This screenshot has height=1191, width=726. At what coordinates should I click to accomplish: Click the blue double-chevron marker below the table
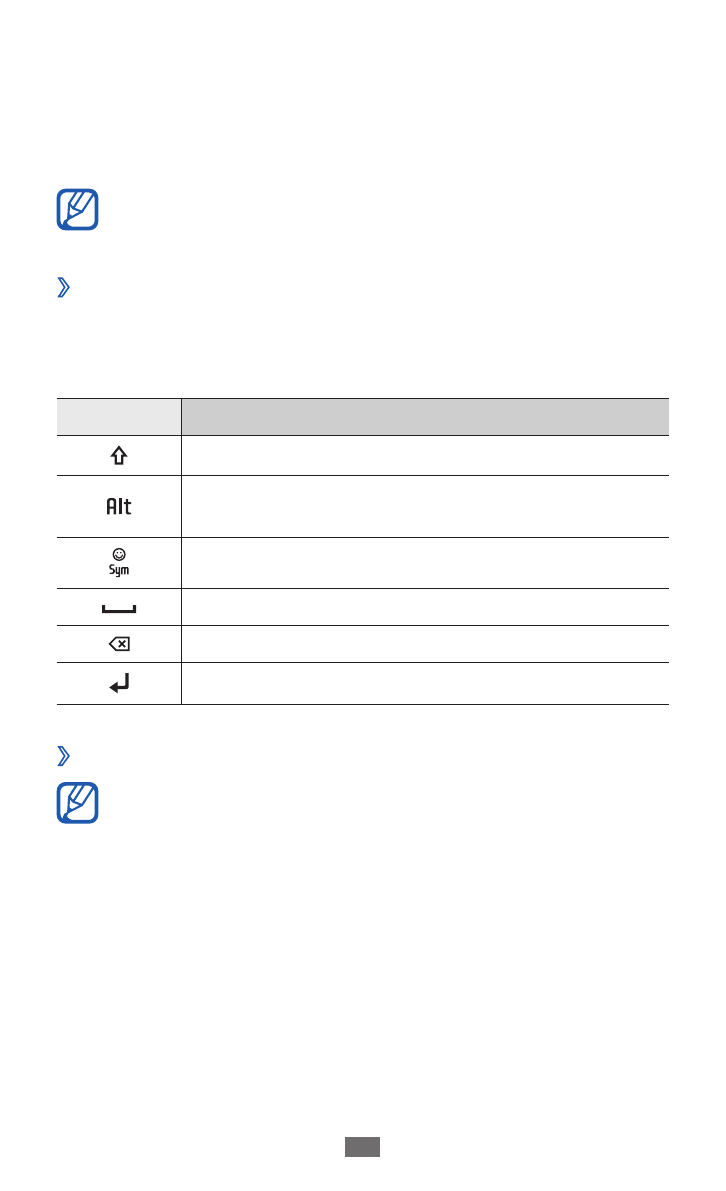pyautogui.click(x=64, y=756)
